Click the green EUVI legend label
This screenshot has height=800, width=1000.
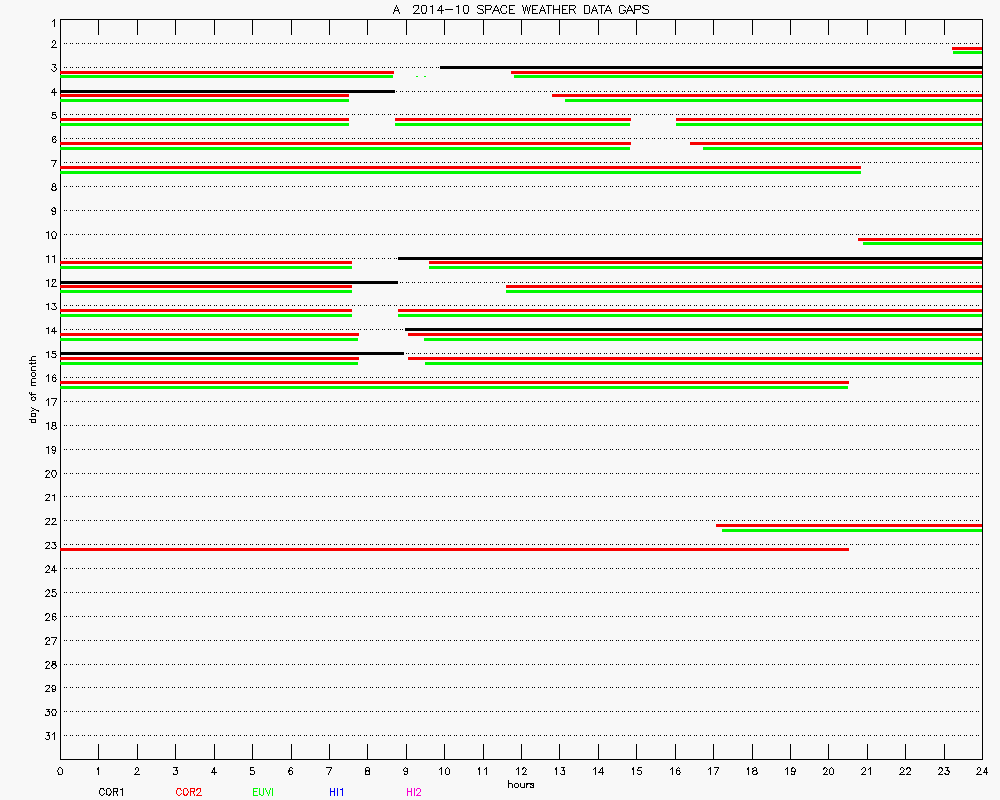tap(263, 792)
